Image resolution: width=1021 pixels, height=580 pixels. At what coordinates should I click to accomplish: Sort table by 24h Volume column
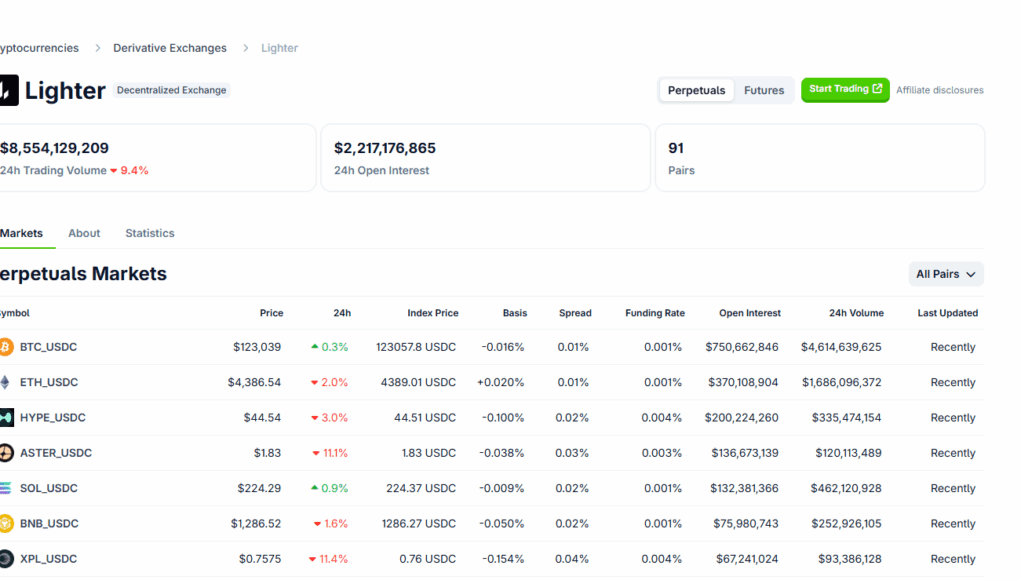click(856, 313)
